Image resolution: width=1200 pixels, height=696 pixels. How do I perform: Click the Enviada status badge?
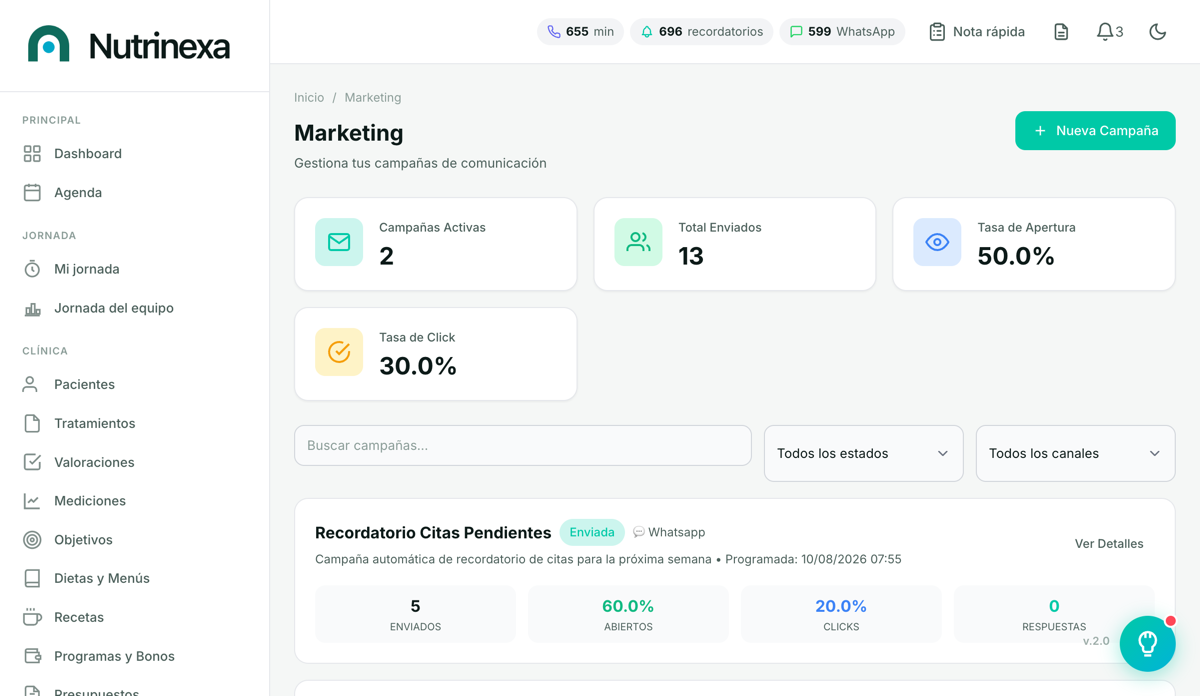click(x=592, y=532)
